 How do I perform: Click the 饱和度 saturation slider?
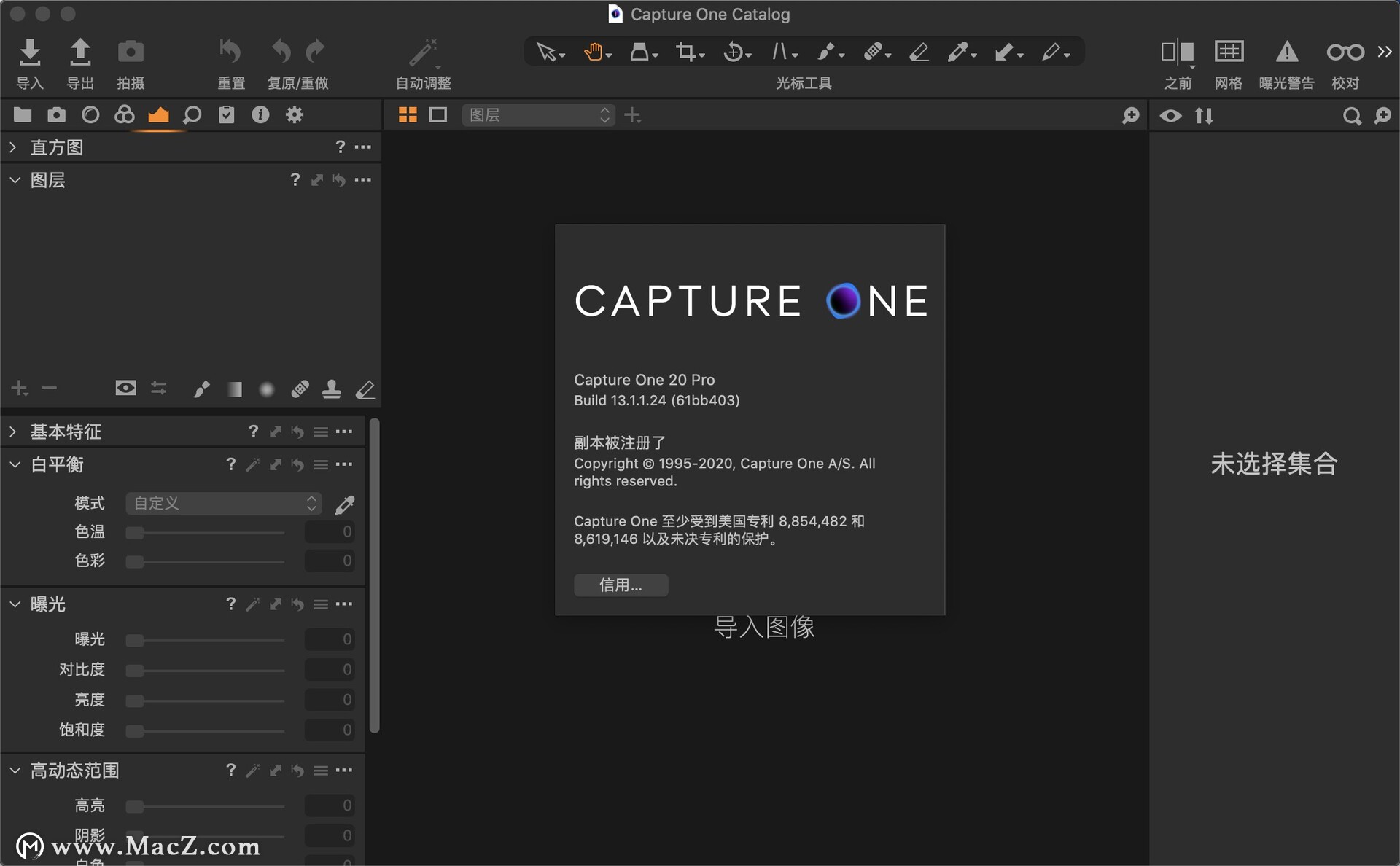(205, 730)
